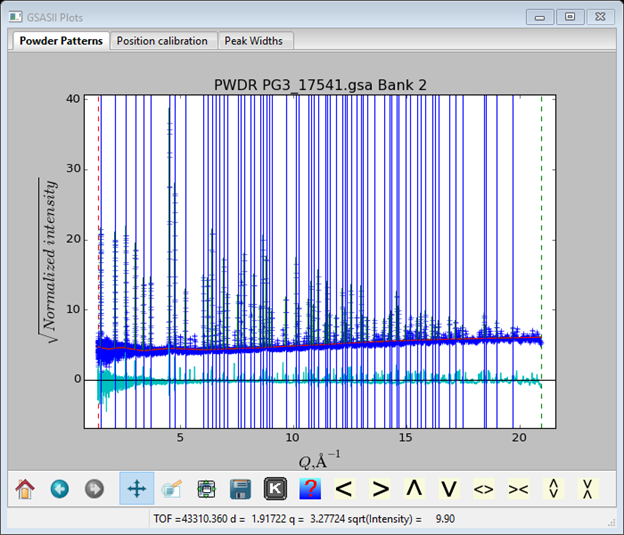624x535 pixels.
Task: Save the figure with floppy icon
Action: pos(240,489)
